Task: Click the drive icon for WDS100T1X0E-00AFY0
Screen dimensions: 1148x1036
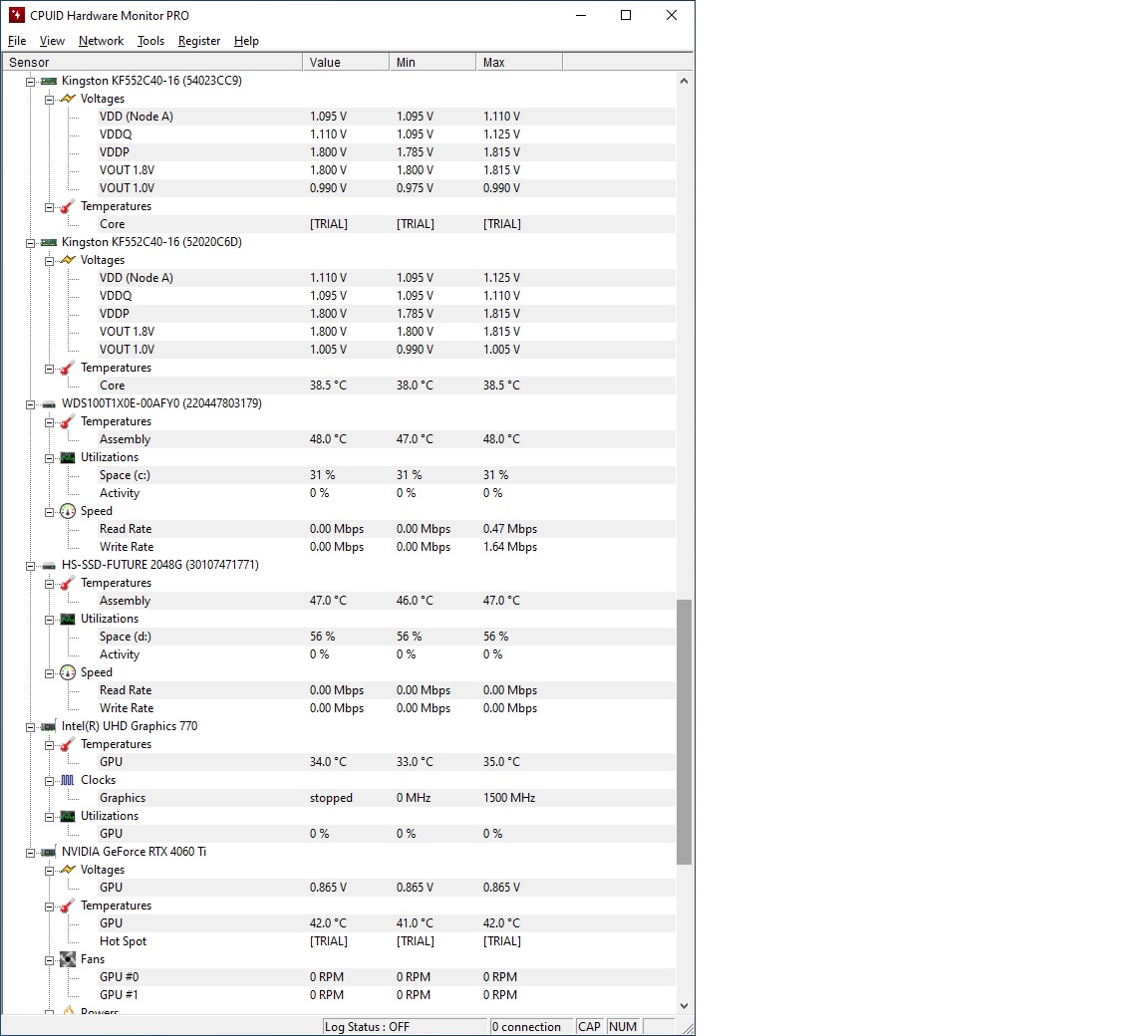Action: click(x=49, y=403)
